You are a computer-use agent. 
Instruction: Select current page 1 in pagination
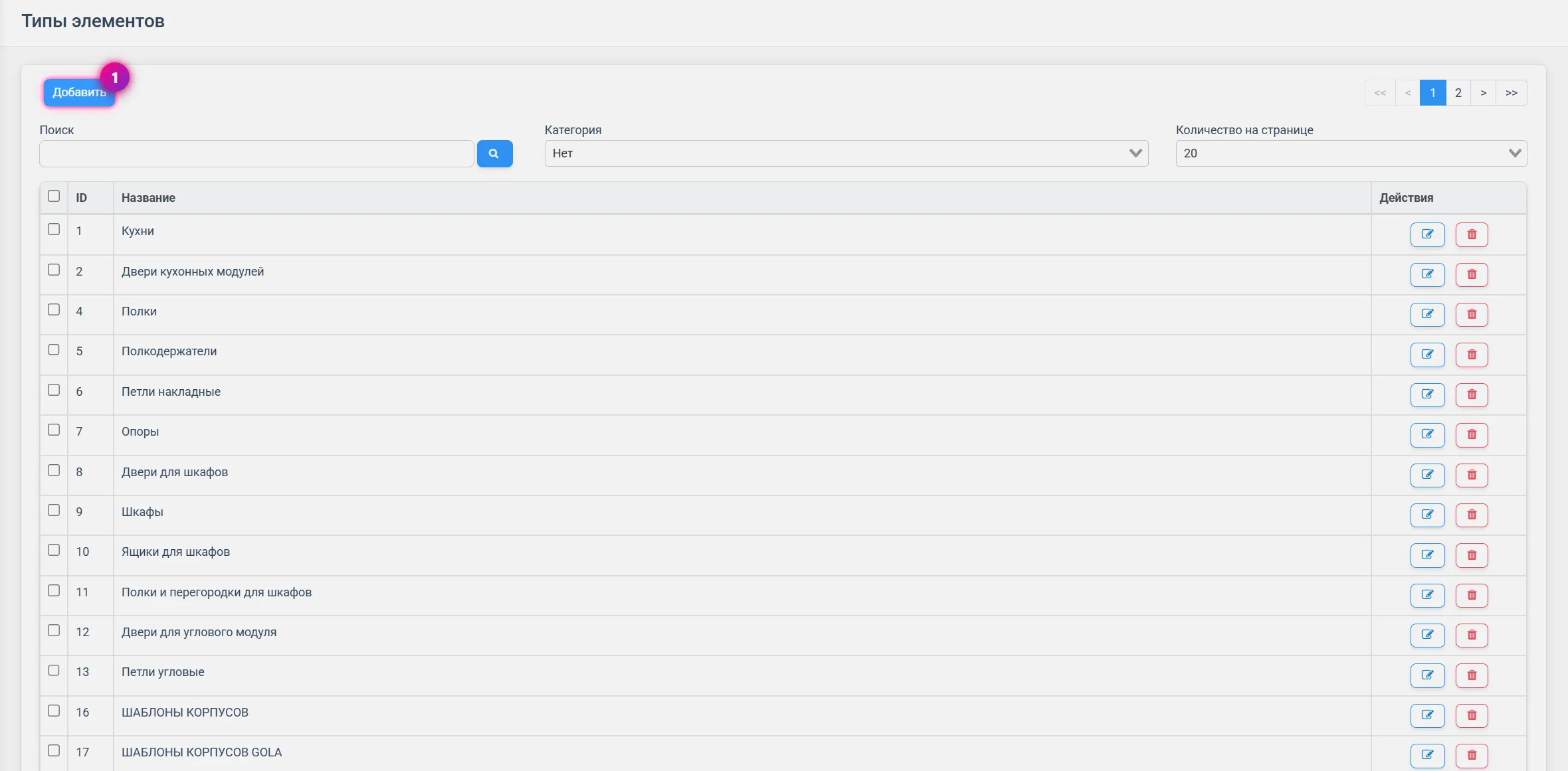pos(1432,93)
